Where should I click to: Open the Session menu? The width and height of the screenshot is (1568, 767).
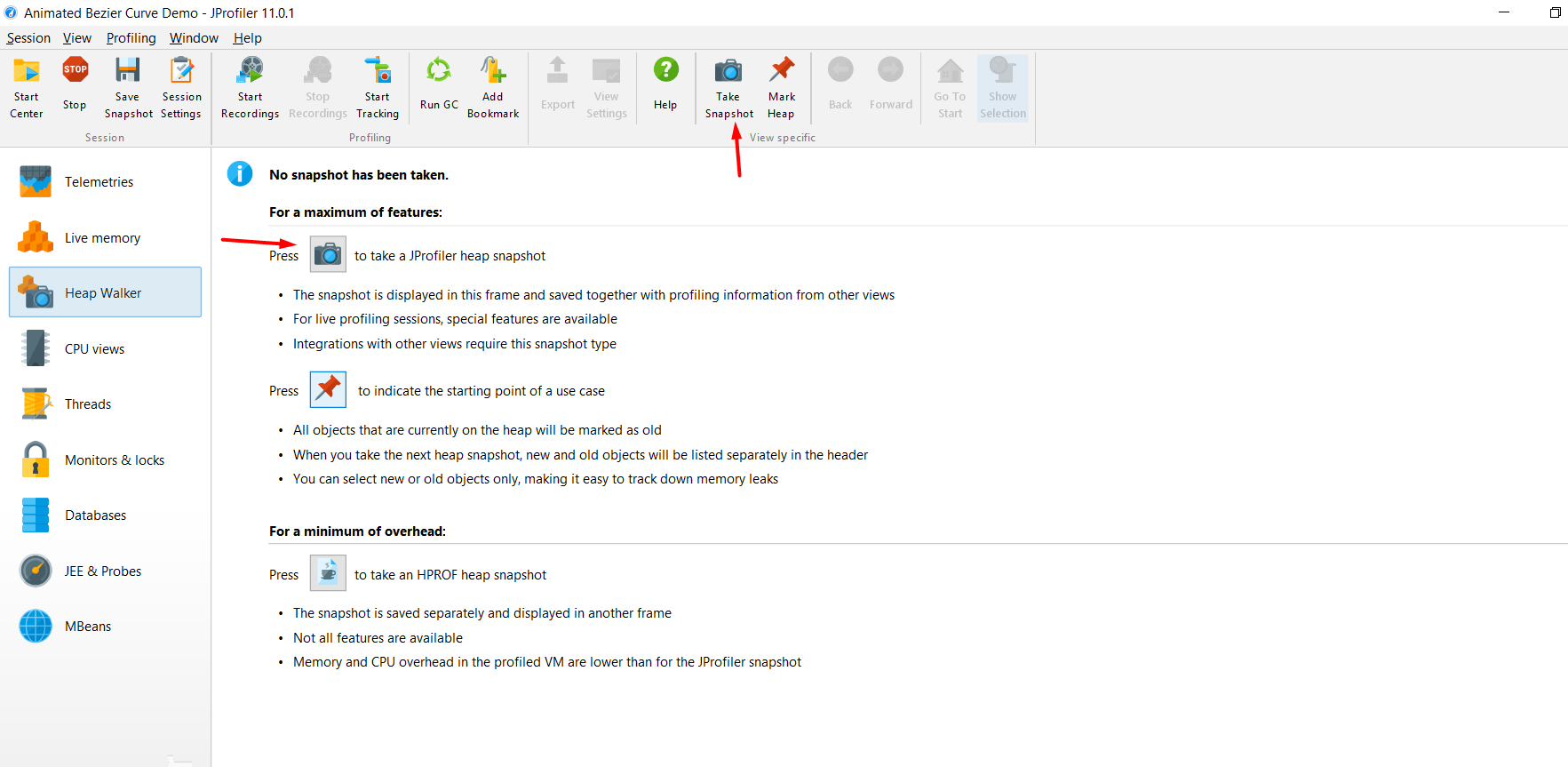pyautogui.click(x=28, y=38)
